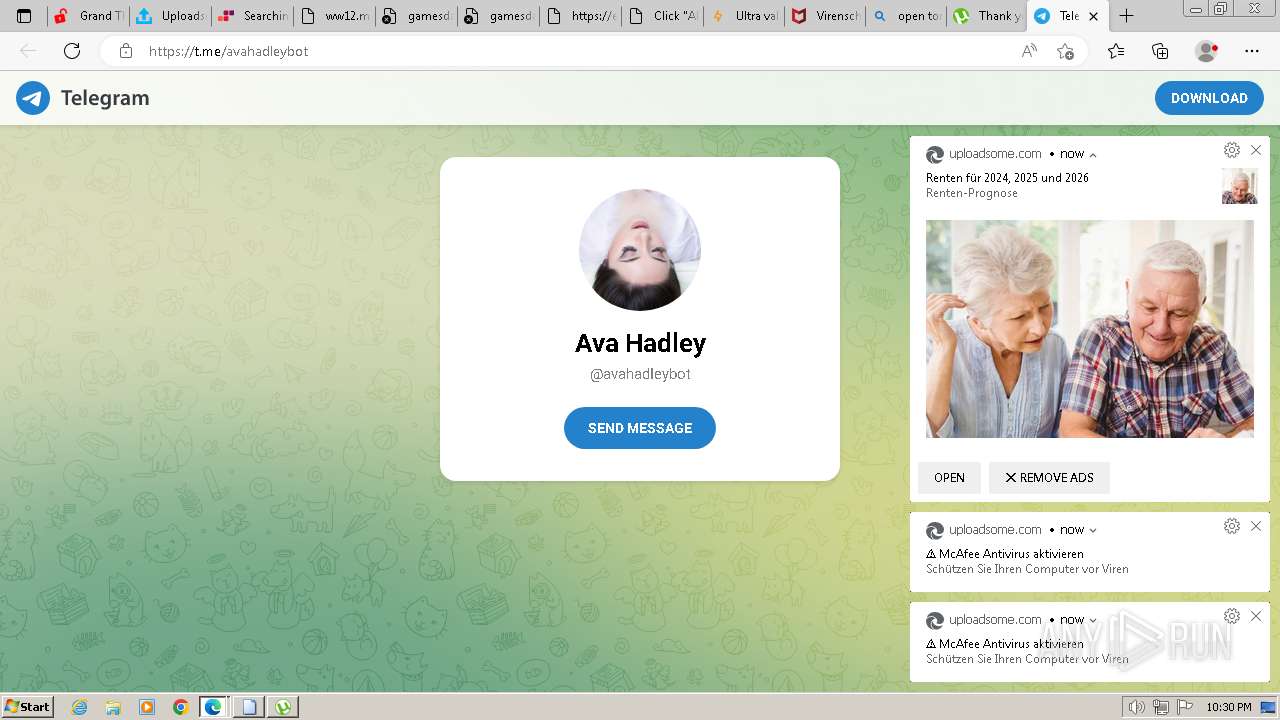Viewport: 1280px width, 720px height.
Task: Click the 10:30 PM system clock
Action: pyautogui.click(x=1228, y=707)
